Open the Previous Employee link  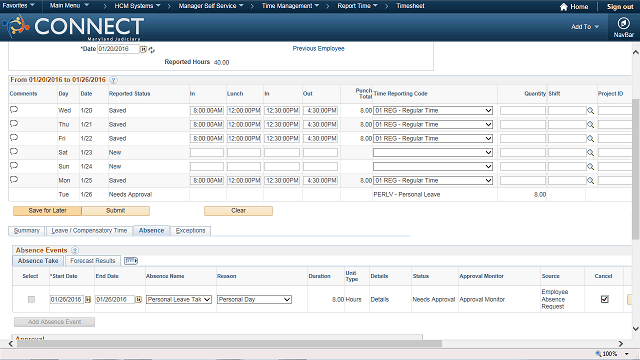click(x=318, y=49)
